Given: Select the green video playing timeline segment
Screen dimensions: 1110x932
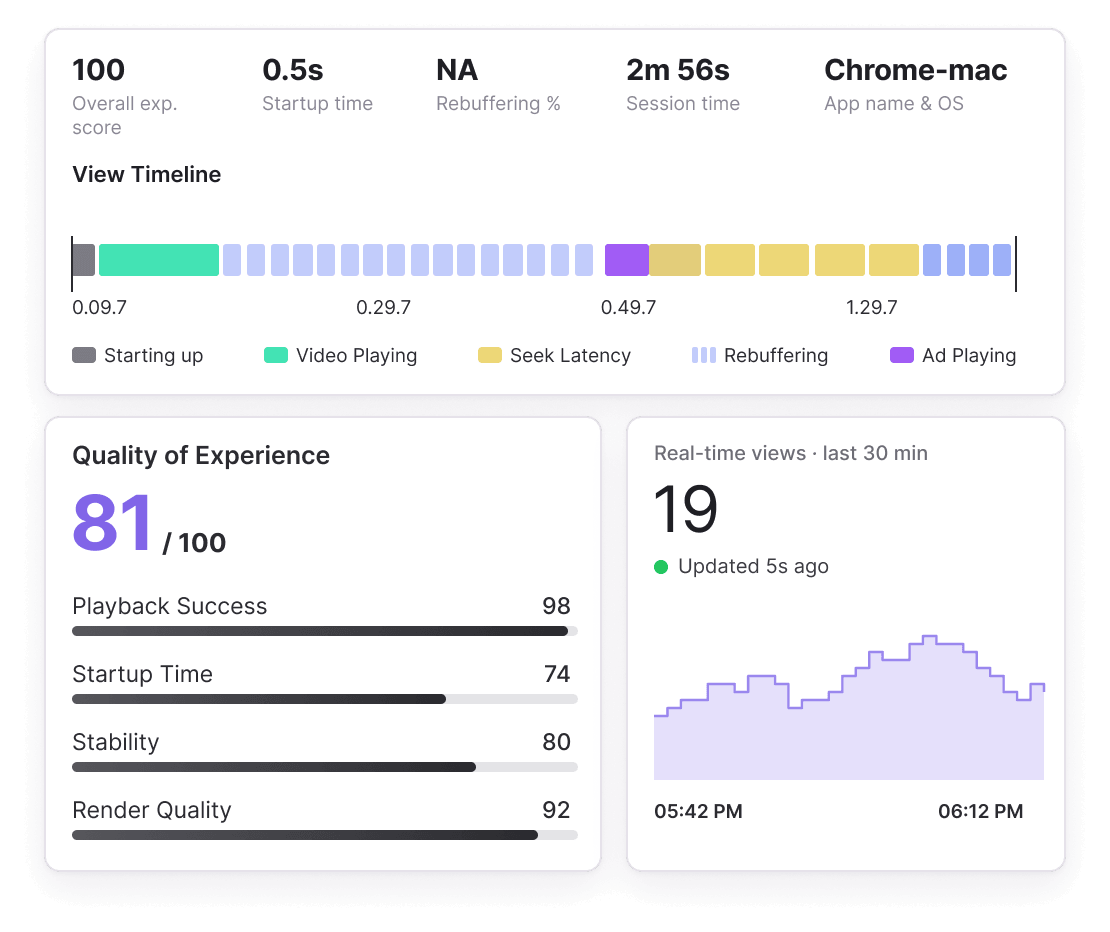Looking at the screenshot, I should pos(159,260).
